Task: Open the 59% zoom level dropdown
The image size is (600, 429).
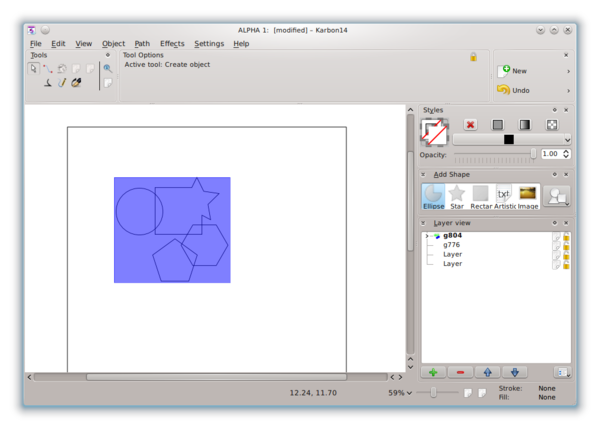Action: coord(402,393)
